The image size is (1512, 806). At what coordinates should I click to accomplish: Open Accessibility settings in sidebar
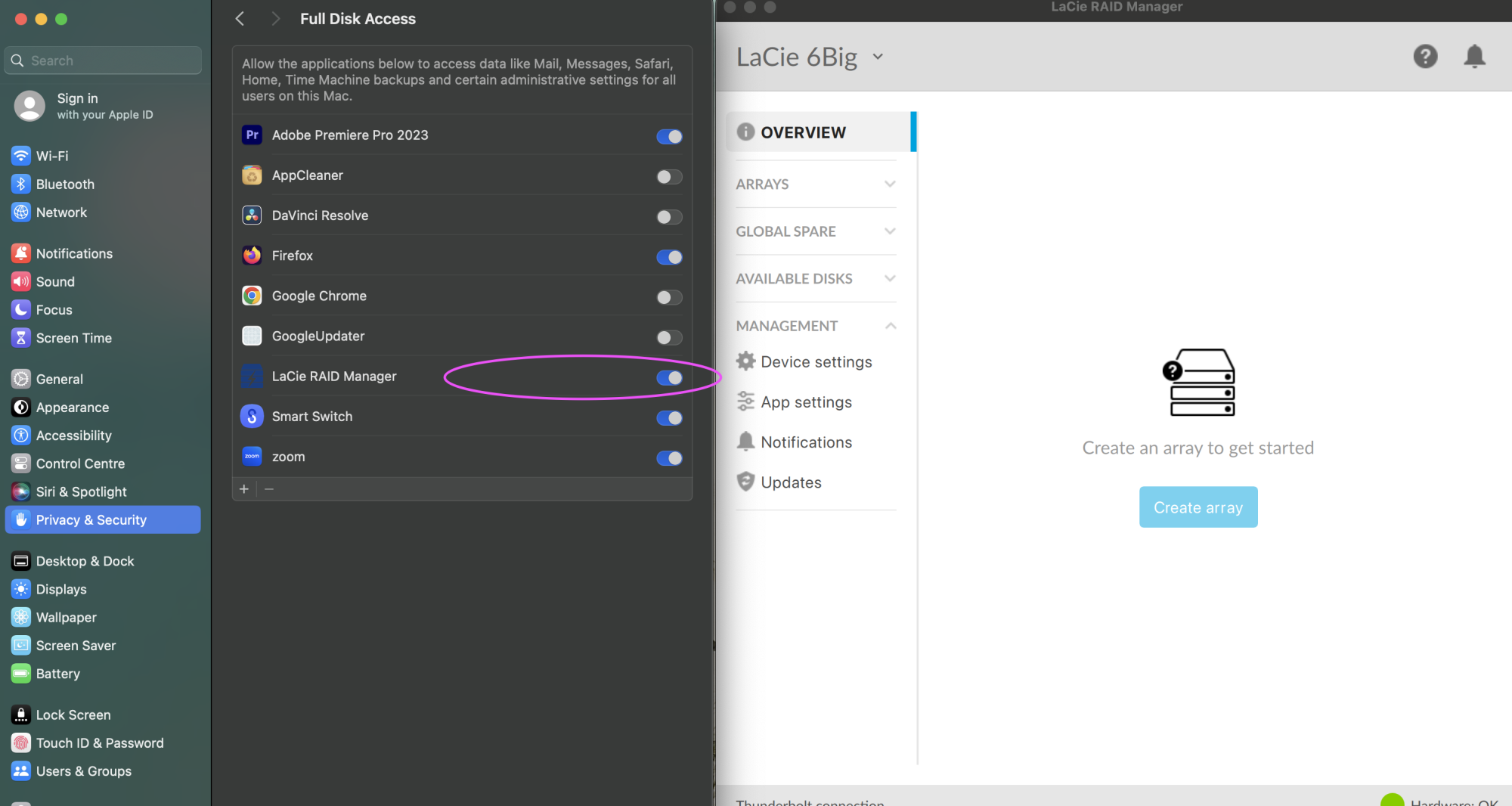pyautogui.click(x=103, y=435)
